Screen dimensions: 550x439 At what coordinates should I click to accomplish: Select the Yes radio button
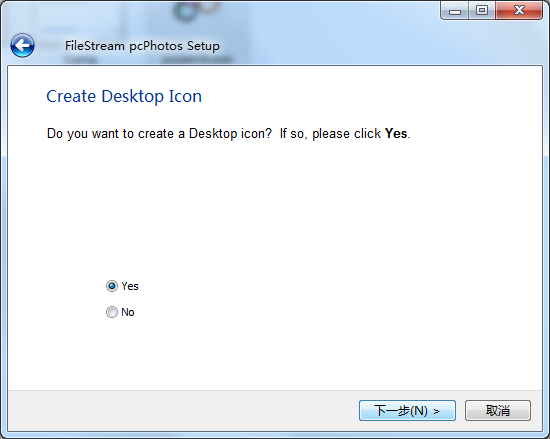(112, 286)
